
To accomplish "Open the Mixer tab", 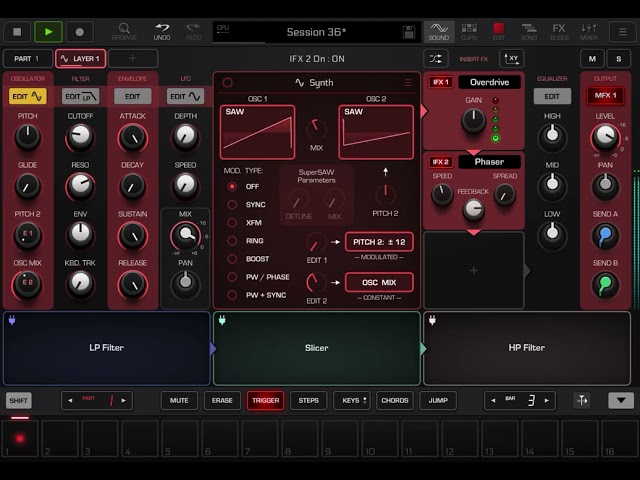I will click(x=589, y=32).
